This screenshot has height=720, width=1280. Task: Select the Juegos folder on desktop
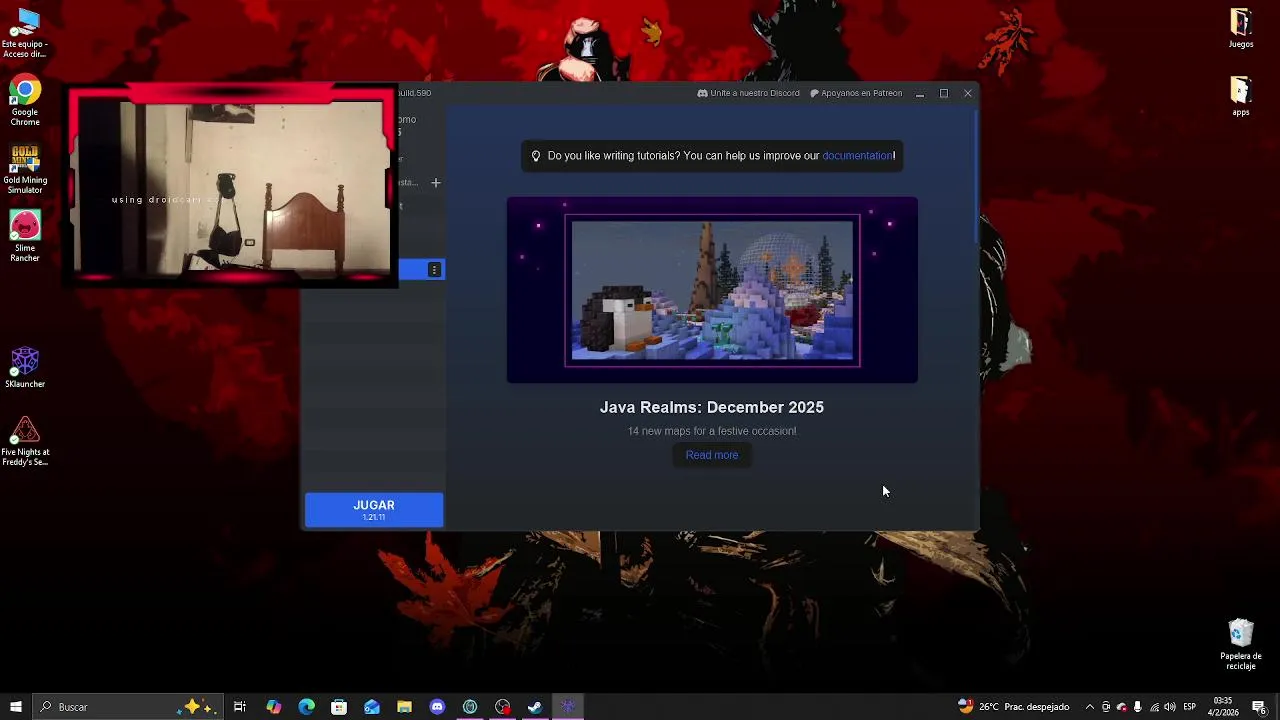[1241, 29]
